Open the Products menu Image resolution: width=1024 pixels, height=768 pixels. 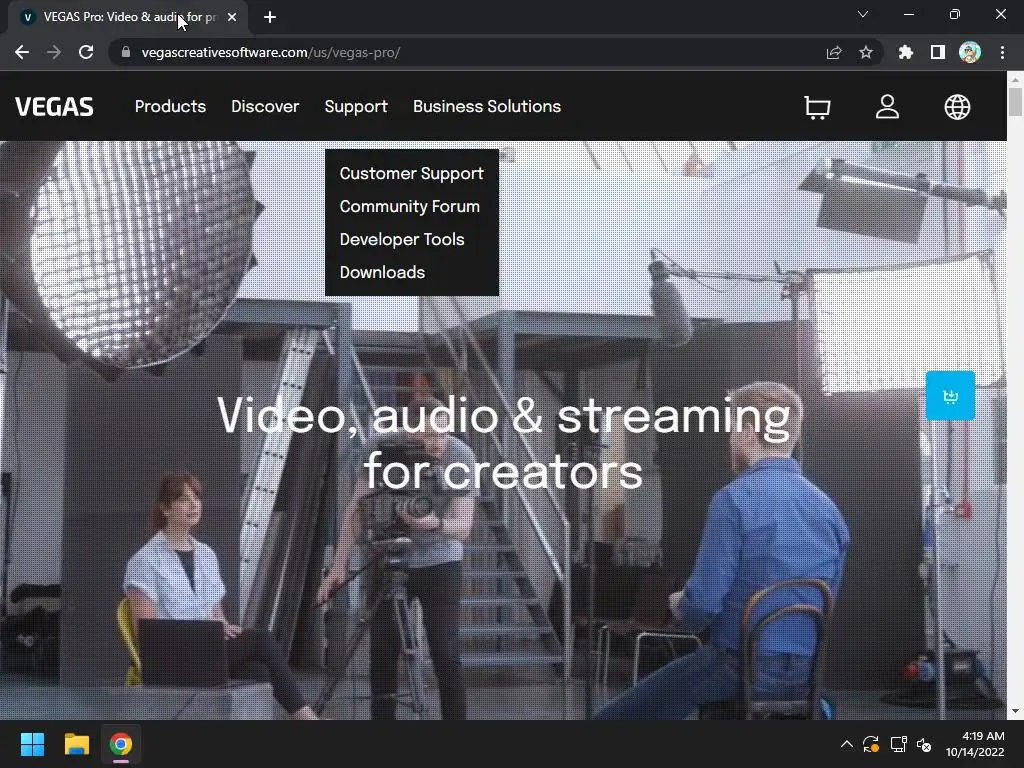pos(170,106)
